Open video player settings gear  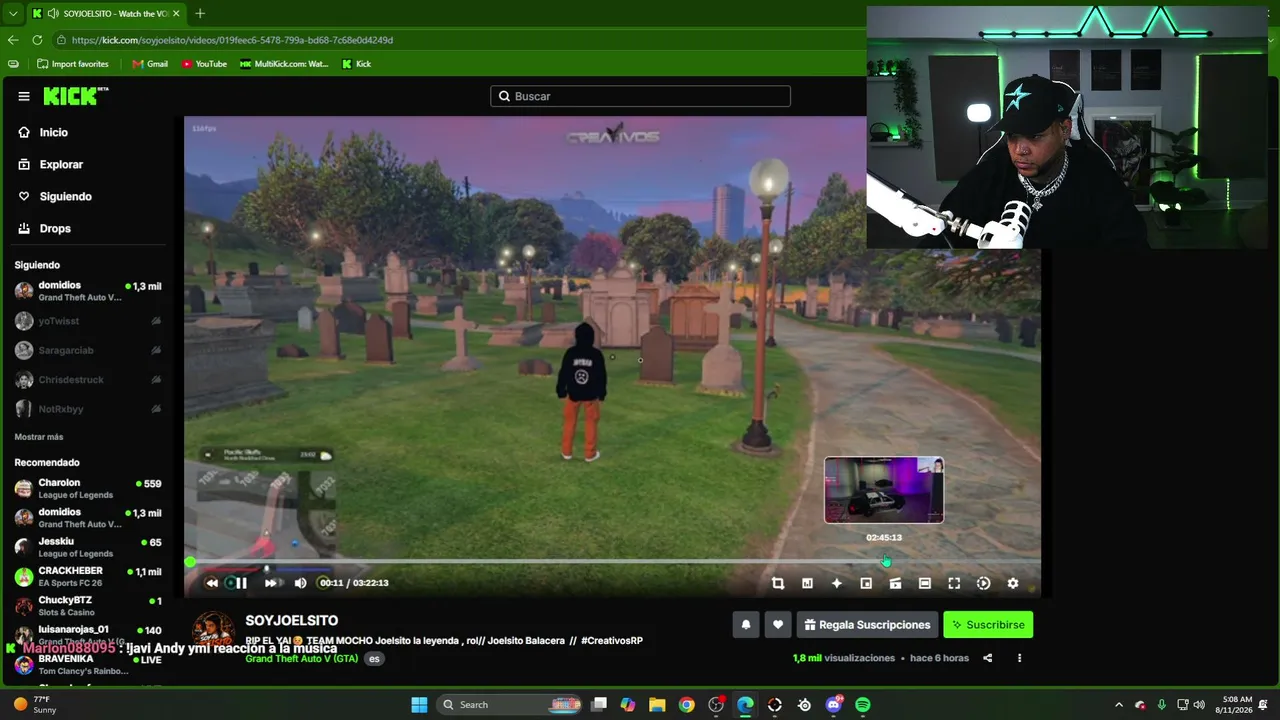point(1013,583)
